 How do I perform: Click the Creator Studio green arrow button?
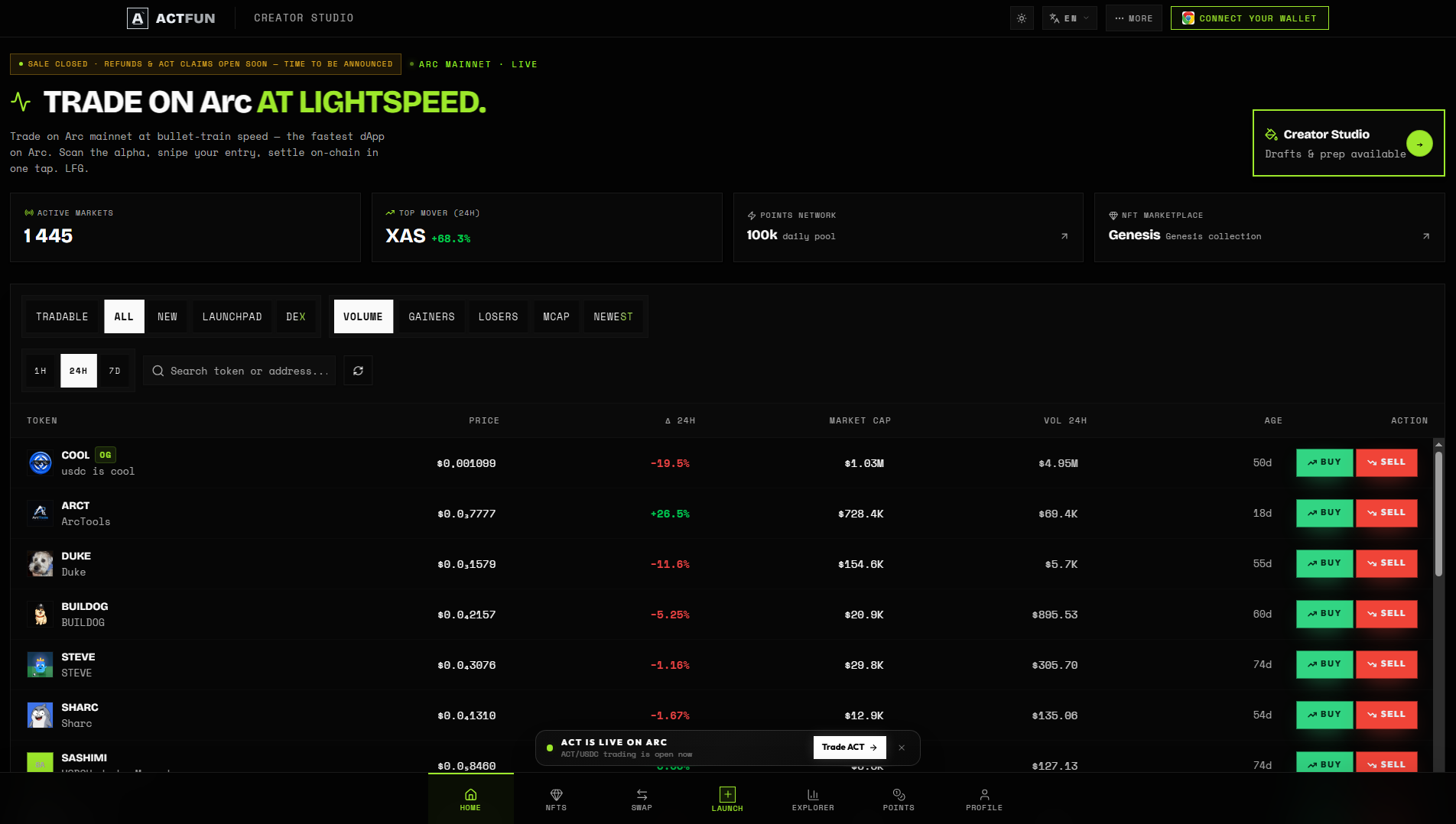[x=1419, y=144]
